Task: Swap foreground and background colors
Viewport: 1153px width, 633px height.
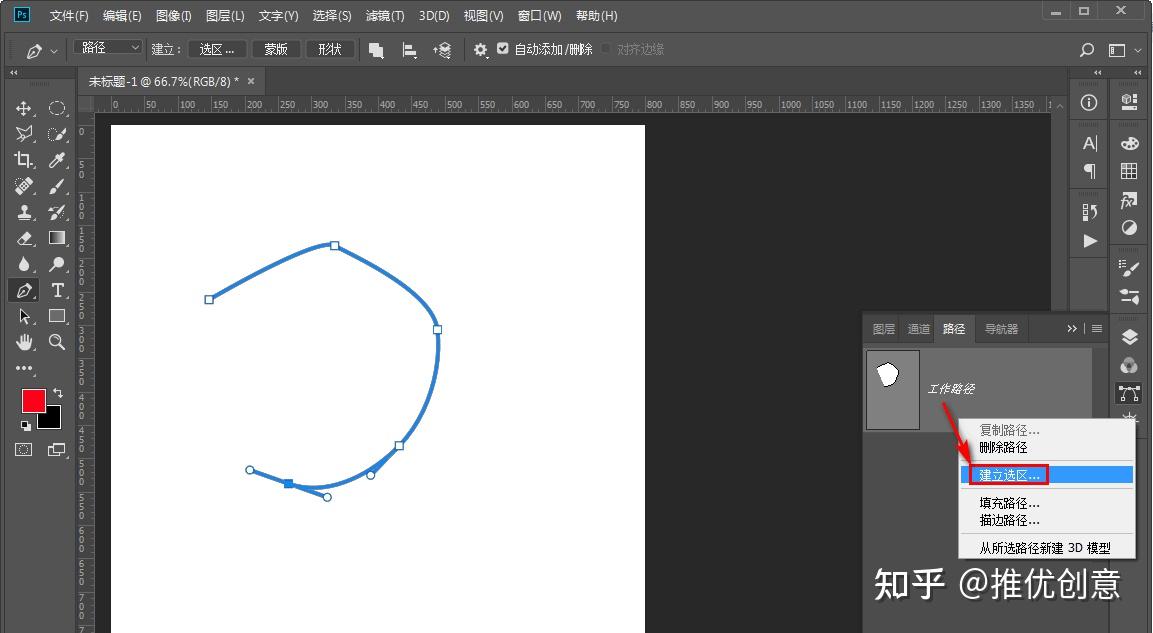Action: pyautogui.click(x=57, y=392)
